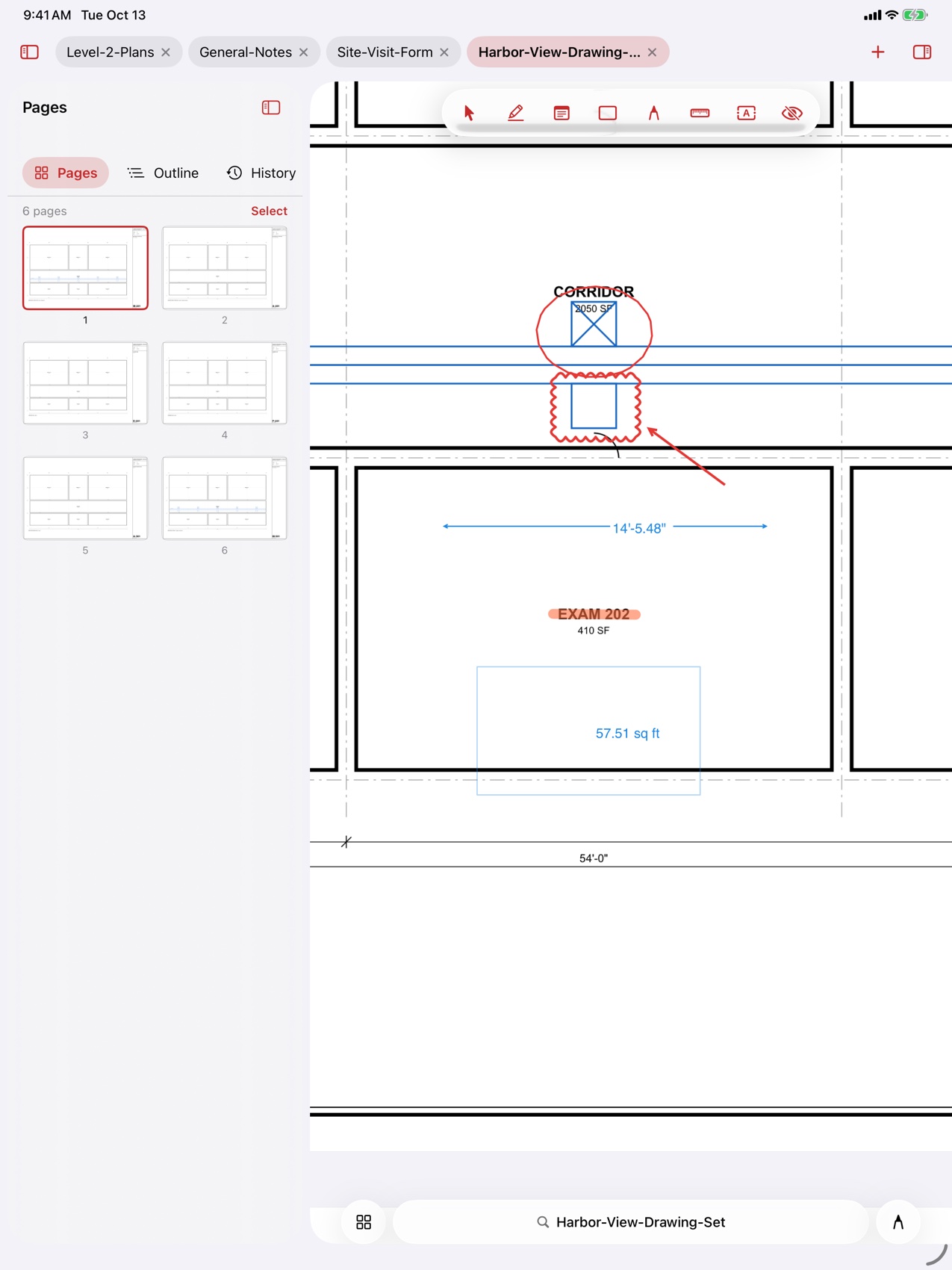
Task: Open page 2 thumbnail
Action: (x=224, y=268)
